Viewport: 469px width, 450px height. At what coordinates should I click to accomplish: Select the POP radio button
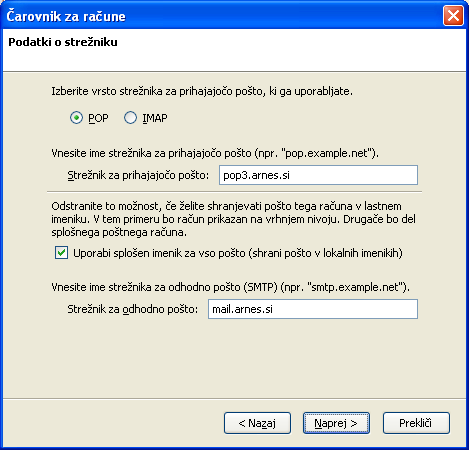click(76, 118)
